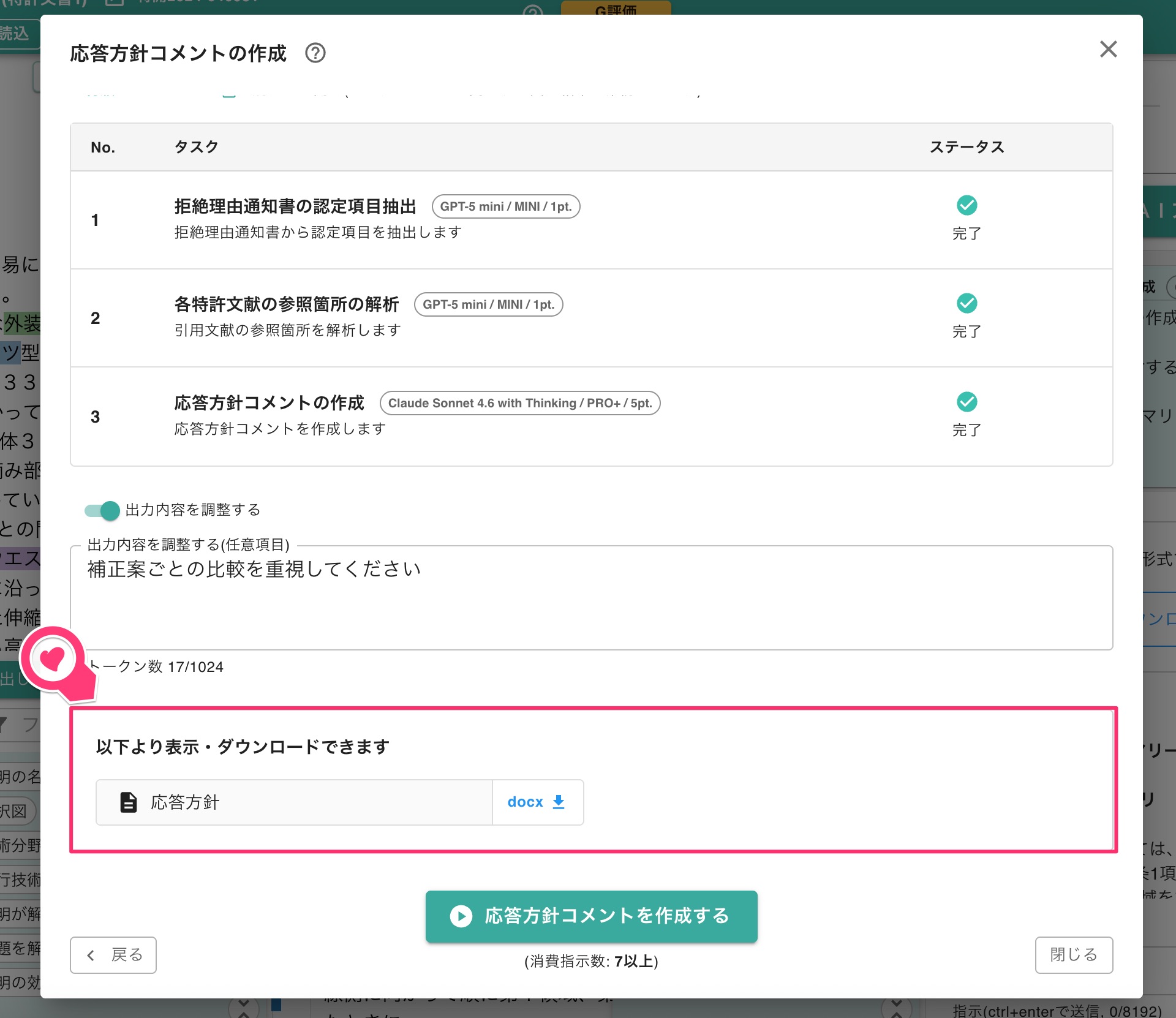Select the 応答方針コメントの作成 title in row 3

[x=269, y=403]
